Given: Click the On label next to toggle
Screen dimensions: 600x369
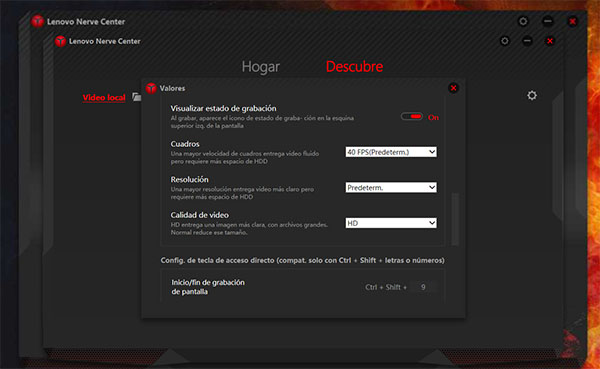Looking at the screenshot, I should (433, 118).
